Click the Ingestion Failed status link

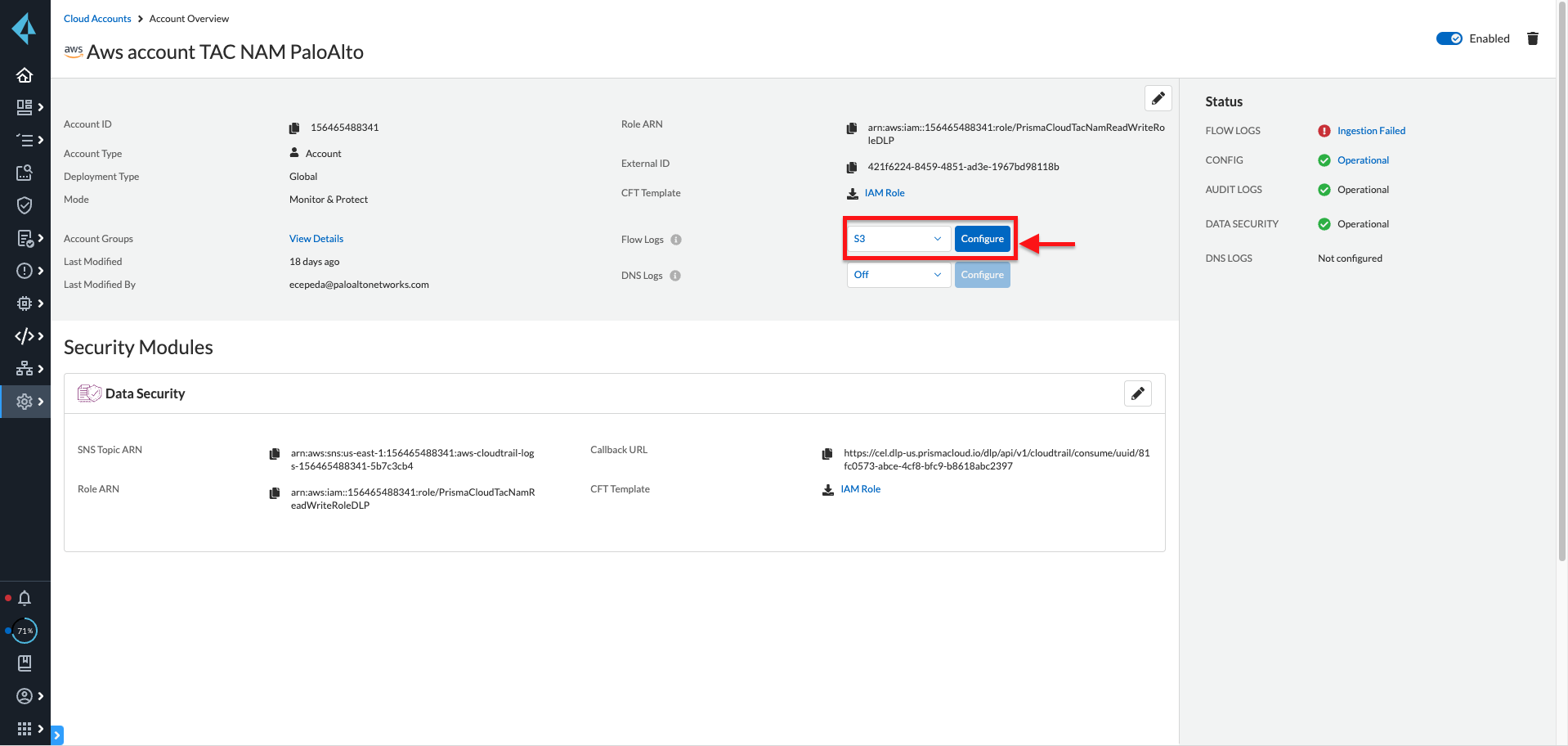(x=1371, y=131)
